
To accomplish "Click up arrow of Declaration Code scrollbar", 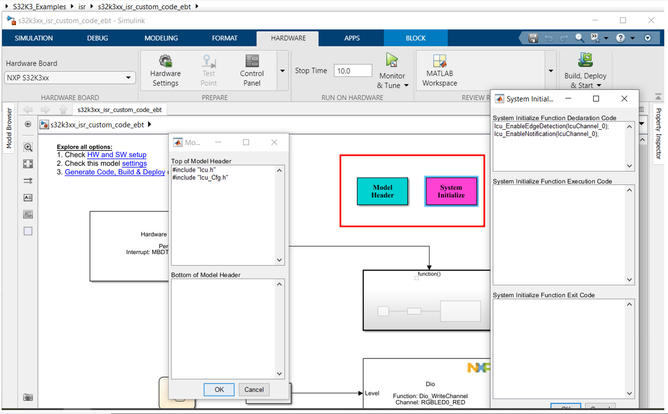I will pos(629,126).
